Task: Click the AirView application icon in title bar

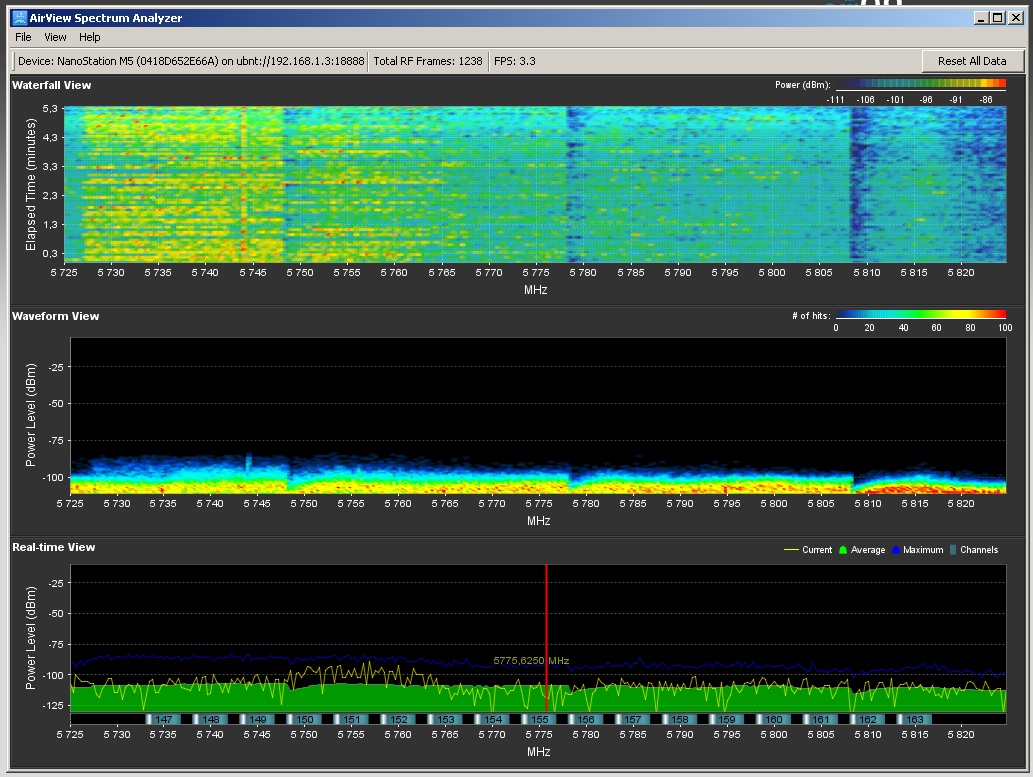Action: 20,18
